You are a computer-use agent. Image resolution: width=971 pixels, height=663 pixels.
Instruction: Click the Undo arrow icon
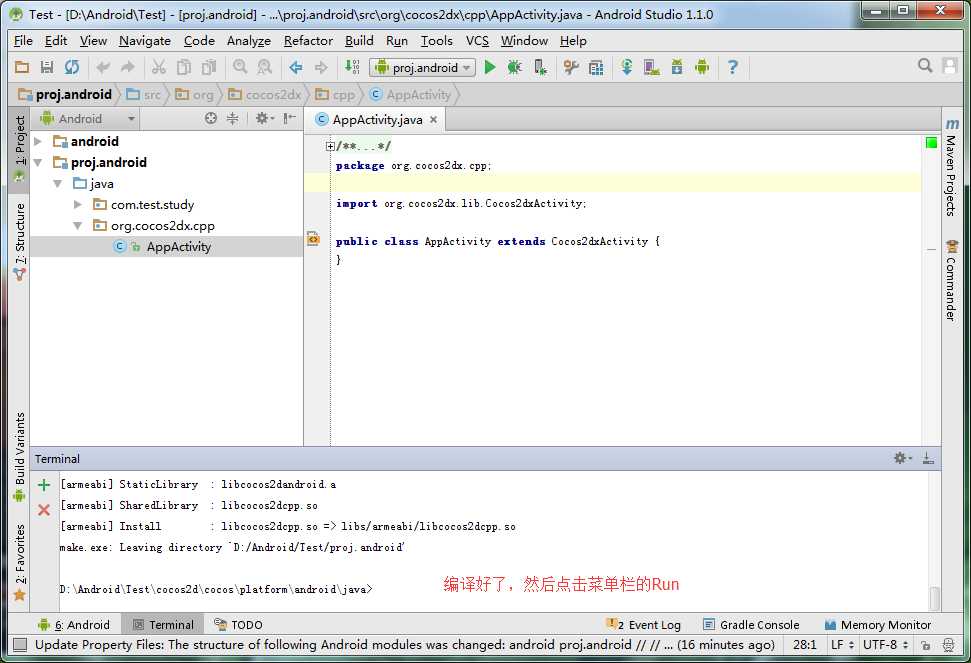[x=103, y=67]
